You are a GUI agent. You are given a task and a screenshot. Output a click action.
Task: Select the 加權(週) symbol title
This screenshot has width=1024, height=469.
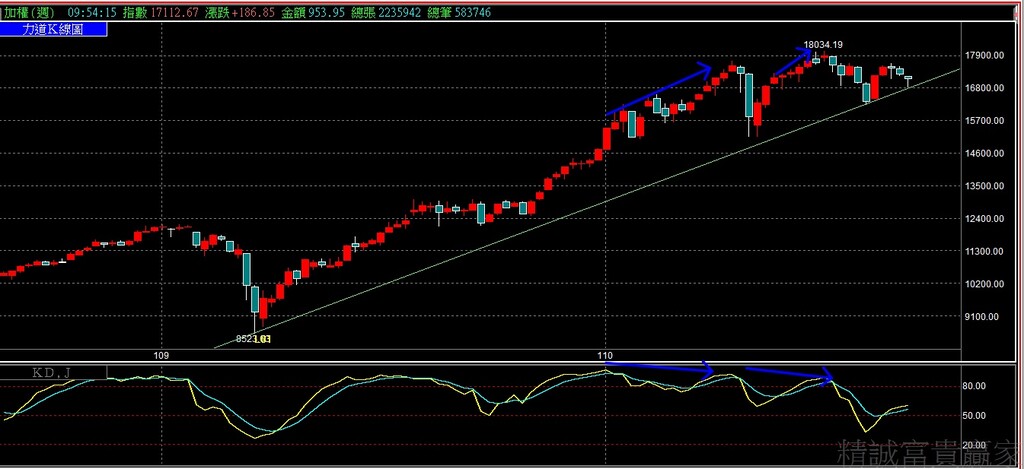[x=30, y=12]
